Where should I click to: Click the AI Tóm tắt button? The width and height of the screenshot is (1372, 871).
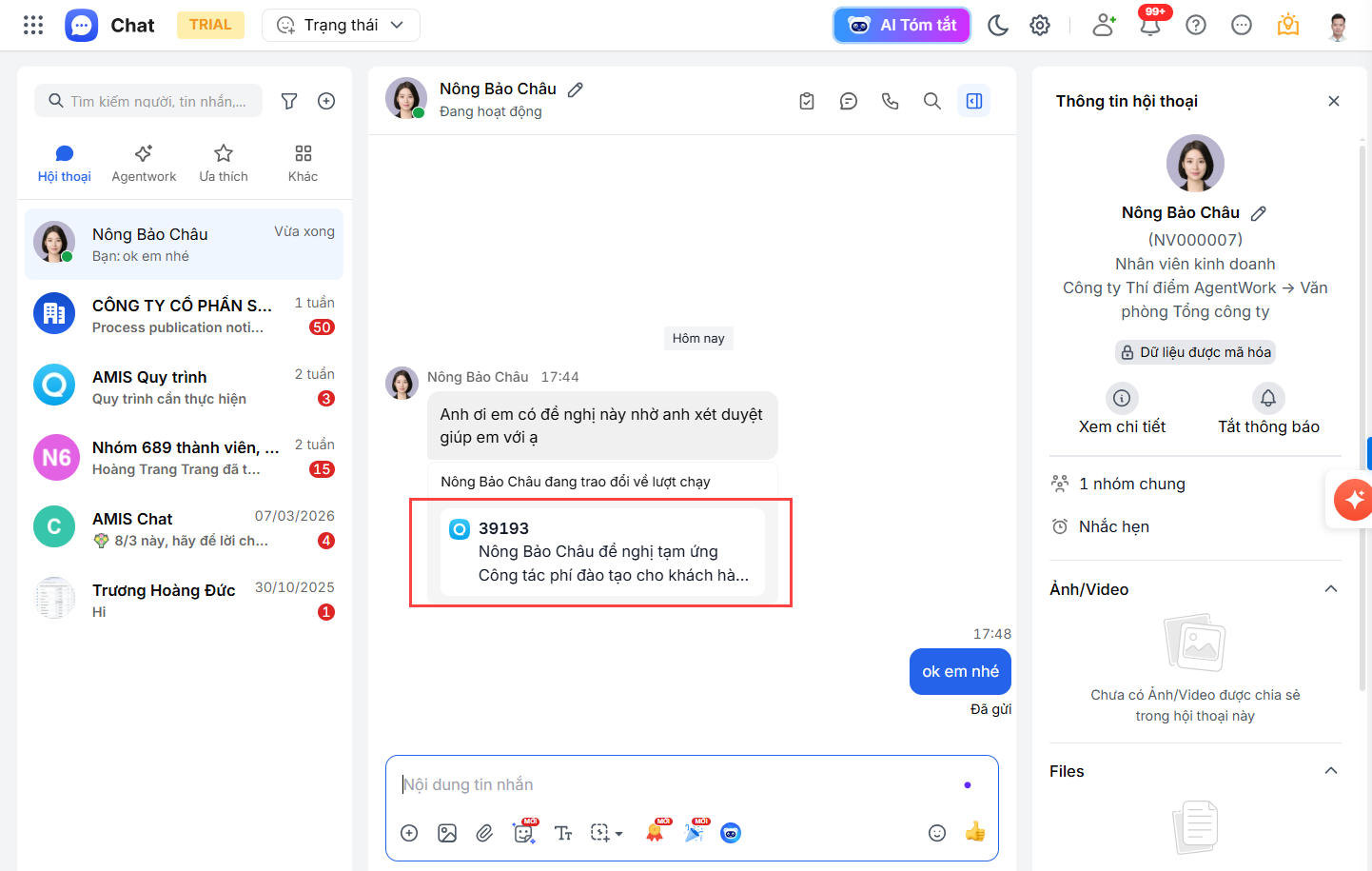pyautogui.click(x=902, y=25)
